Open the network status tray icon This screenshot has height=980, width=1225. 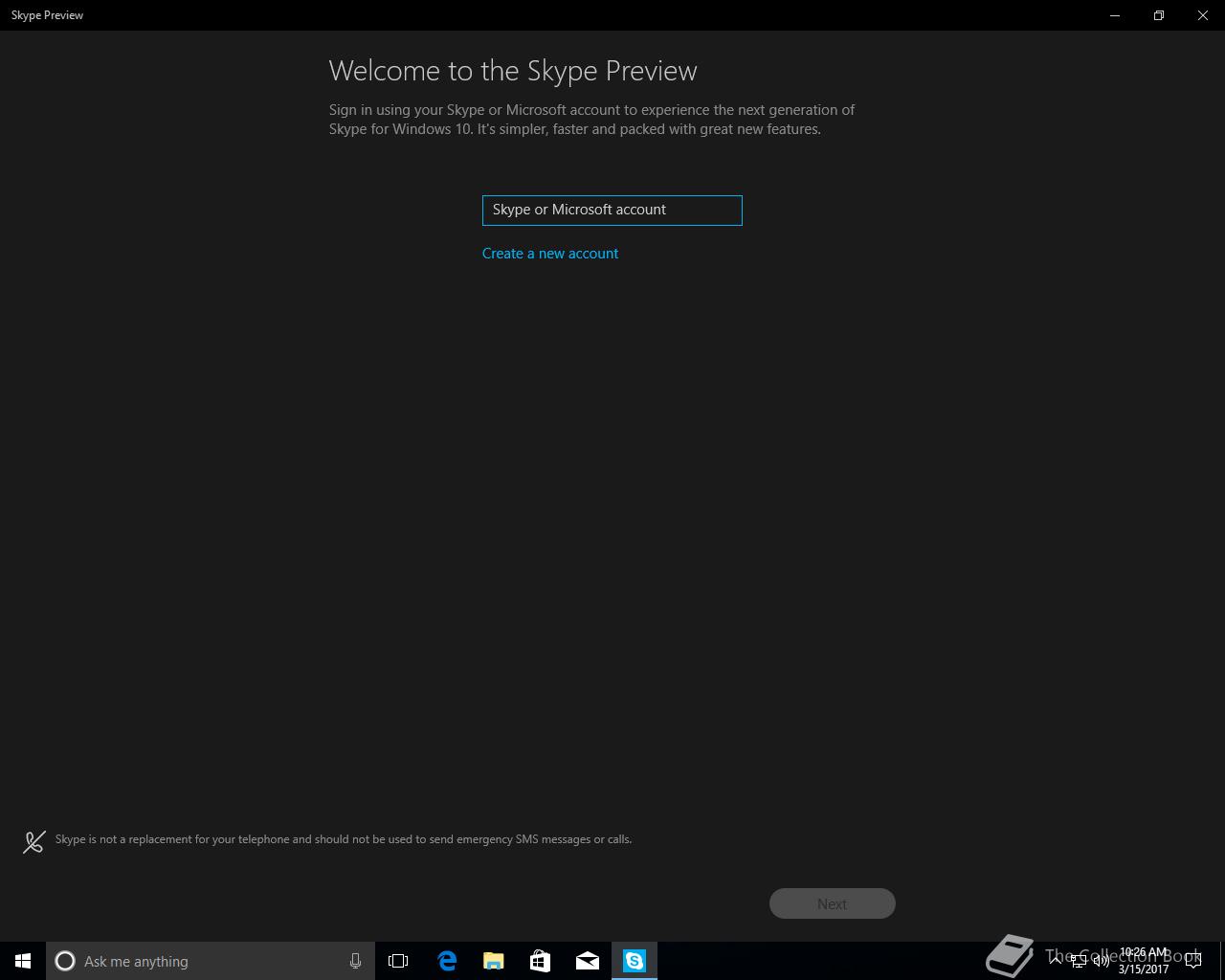click(1079, 961)
